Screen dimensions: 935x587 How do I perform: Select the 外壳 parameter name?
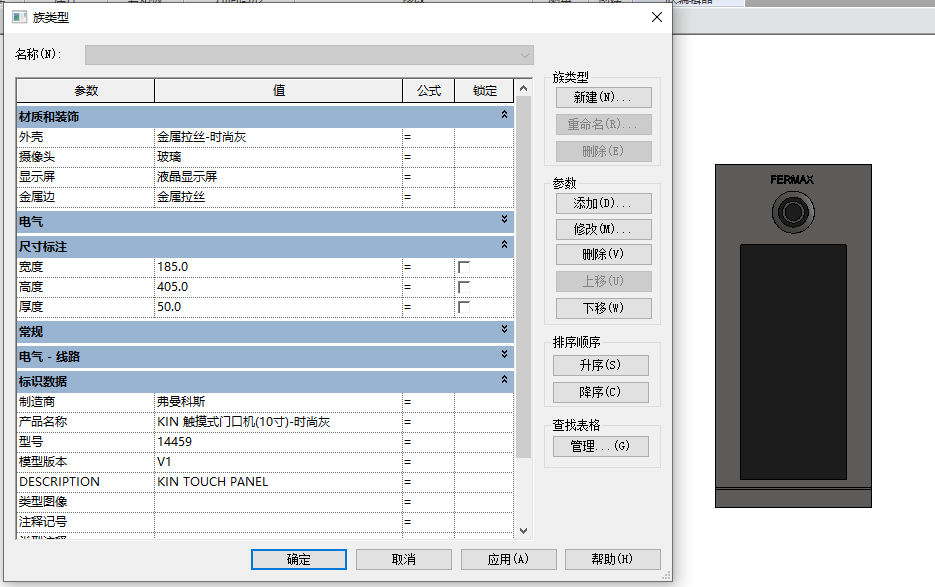click(x=86, y=137)
